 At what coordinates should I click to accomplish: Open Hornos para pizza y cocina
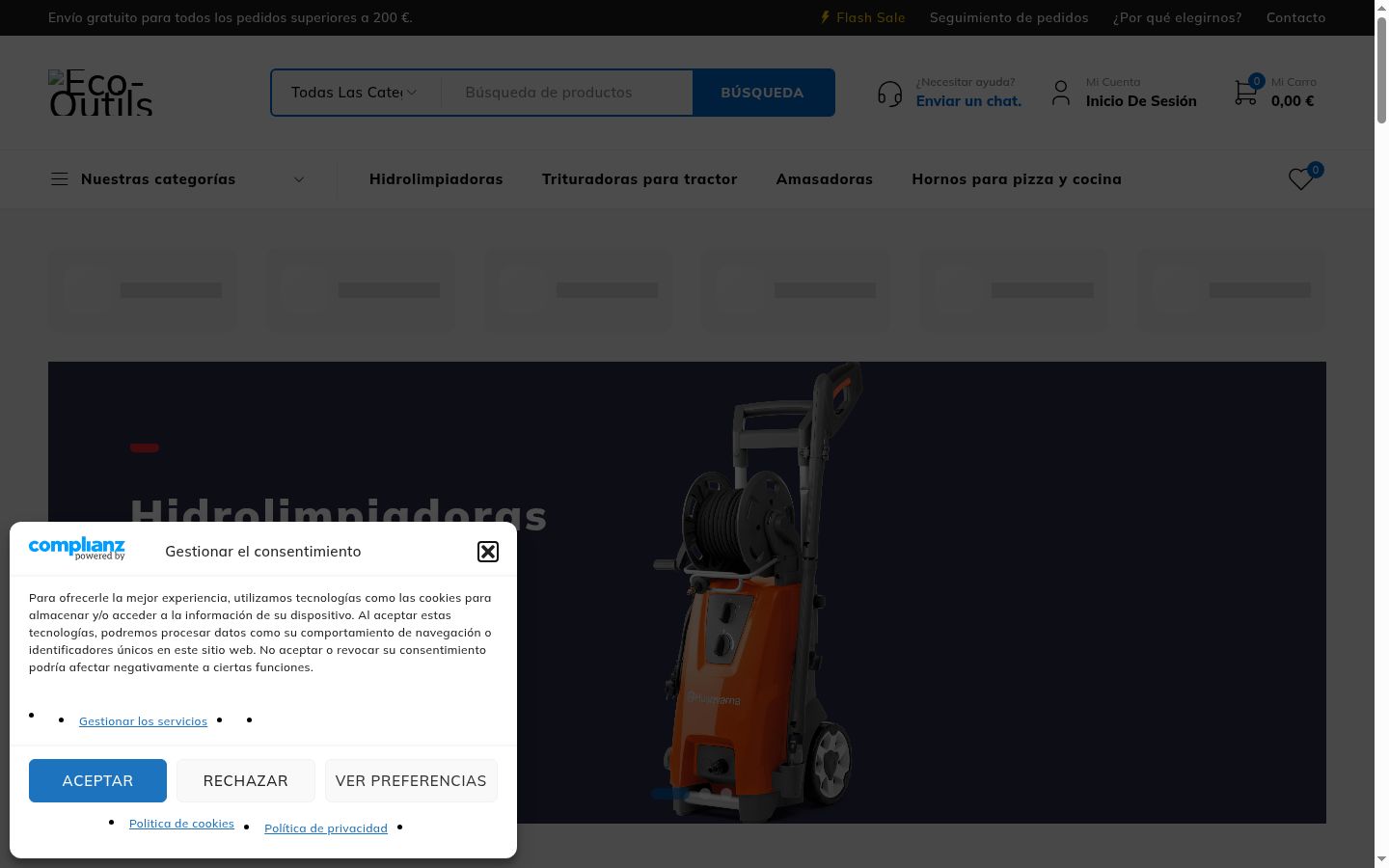[x=1017, y=179]
